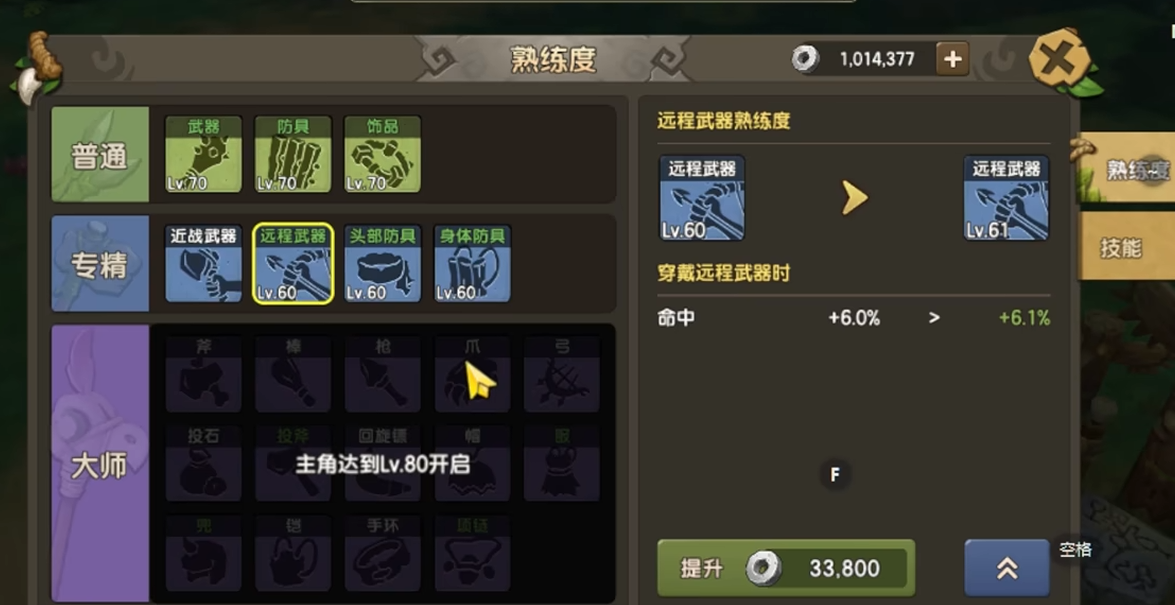Image resolution: width=1175 pixels, height=605 pixels.
Task: Select the 大师 category label
Action: coord(100,465)
